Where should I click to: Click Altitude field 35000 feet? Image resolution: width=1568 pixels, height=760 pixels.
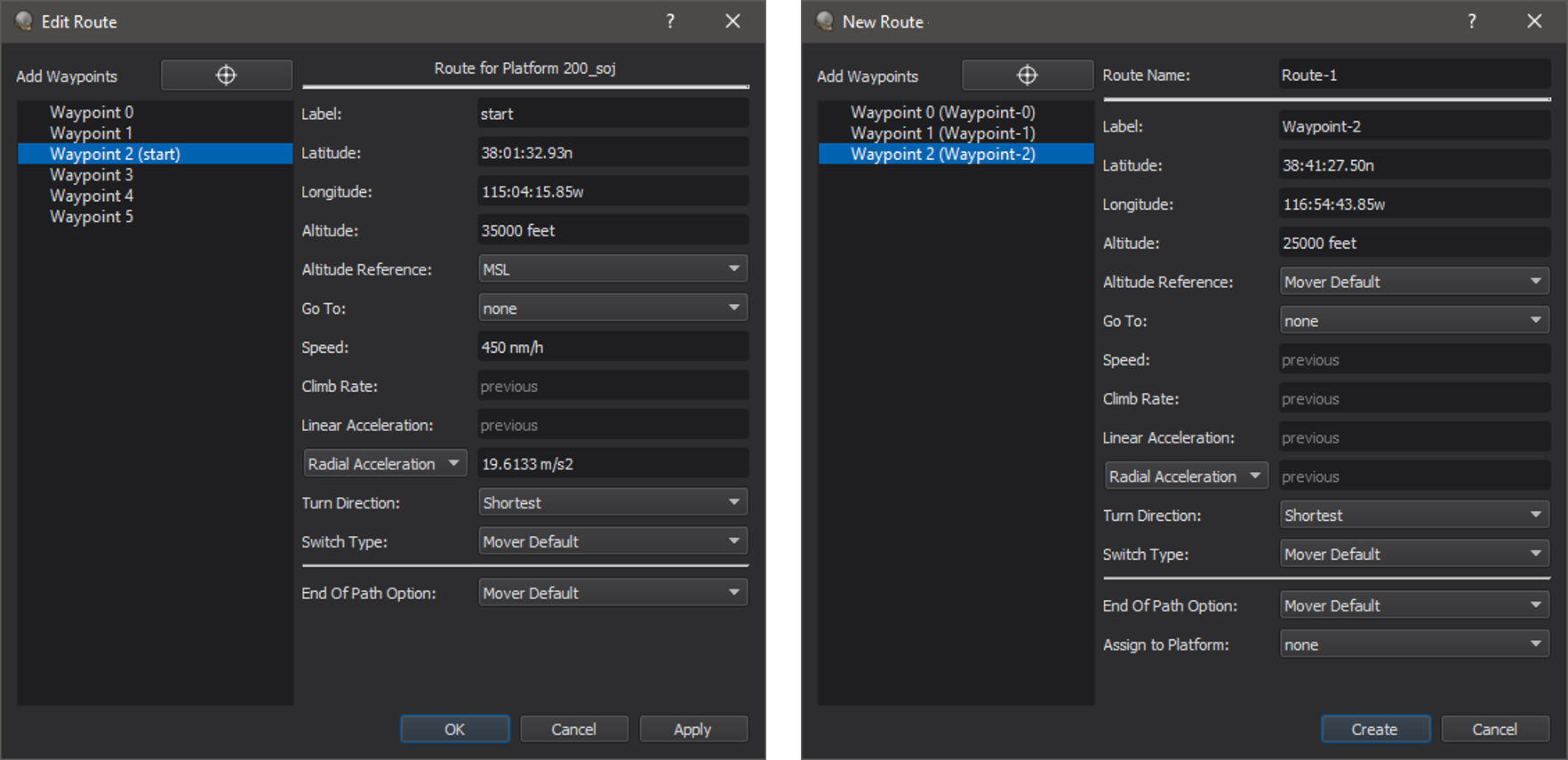coord(613,230)
